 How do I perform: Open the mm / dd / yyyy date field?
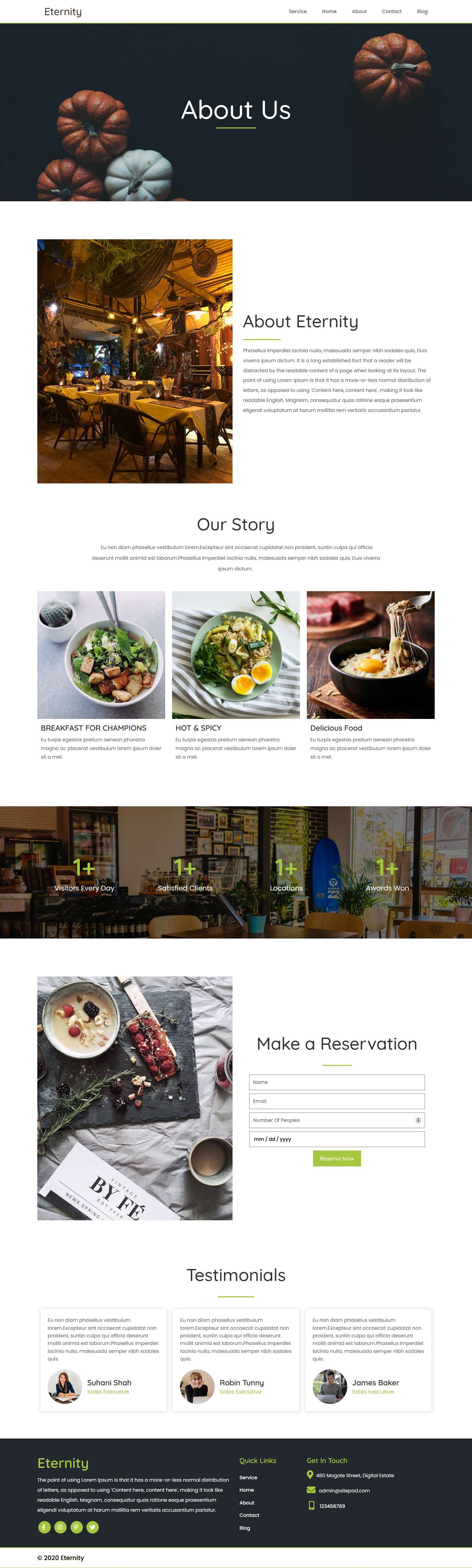(x=337, y=1139)
